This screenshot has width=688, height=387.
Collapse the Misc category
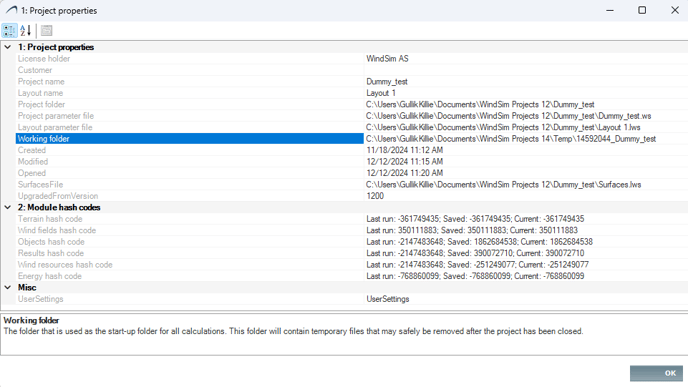(x=8, y=287)
